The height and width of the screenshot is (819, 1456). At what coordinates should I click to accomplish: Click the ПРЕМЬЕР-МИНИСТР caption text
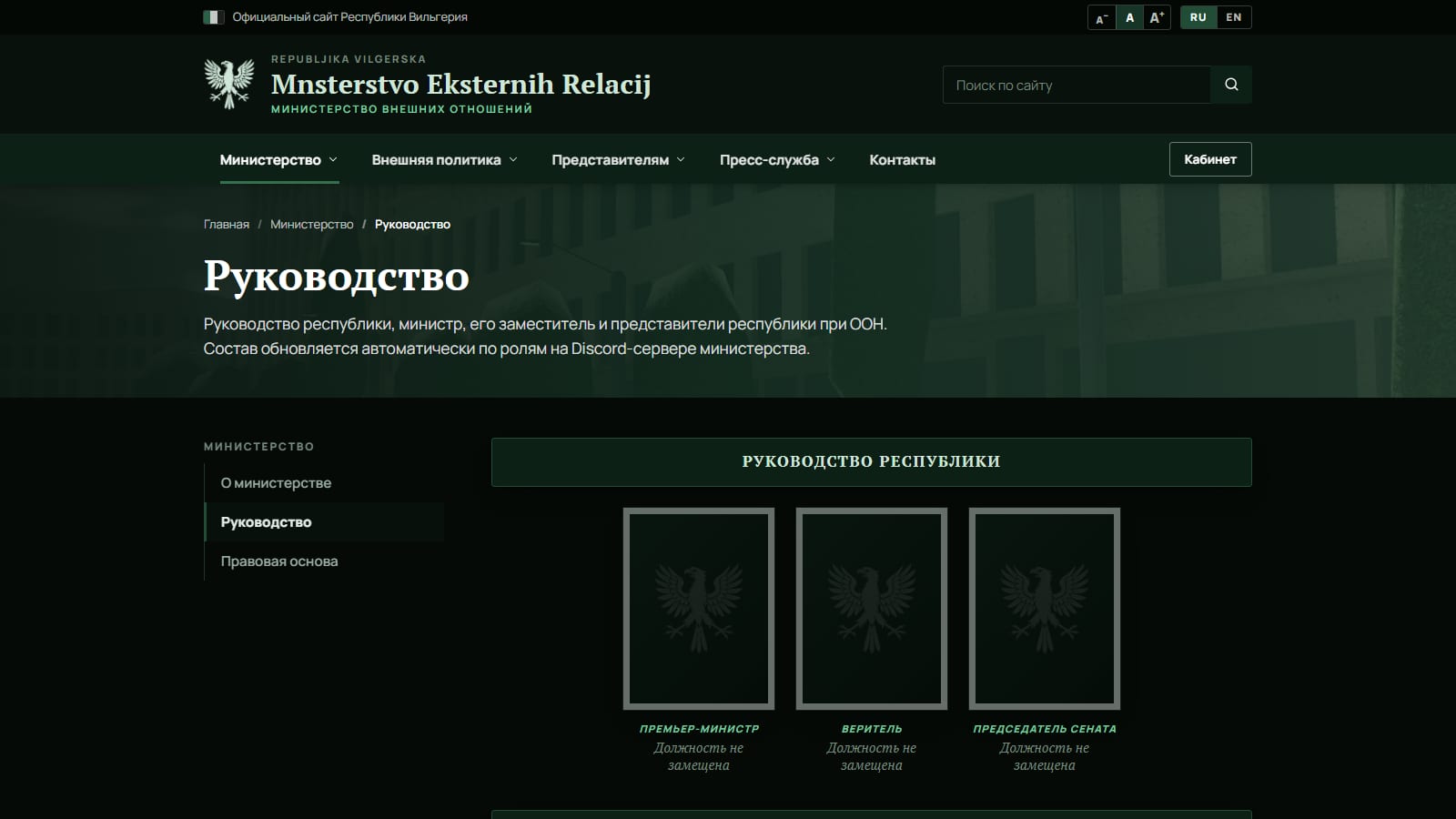point(699,729)
